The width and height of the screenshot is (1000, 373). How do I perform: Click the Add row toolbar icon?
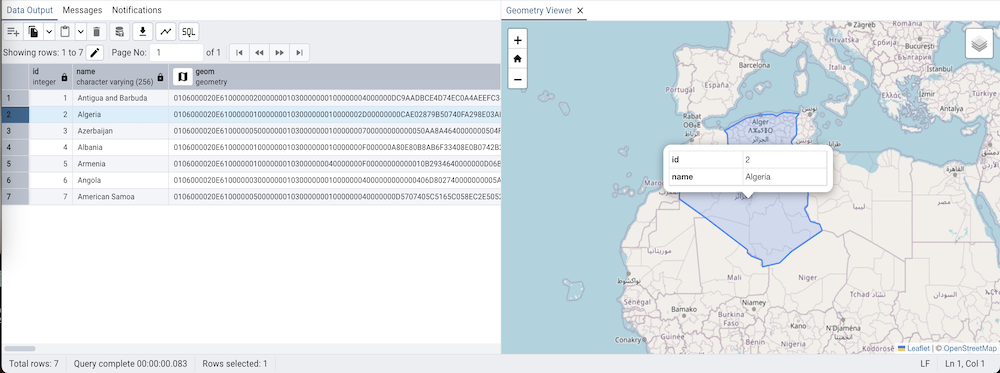coord(13,31)
